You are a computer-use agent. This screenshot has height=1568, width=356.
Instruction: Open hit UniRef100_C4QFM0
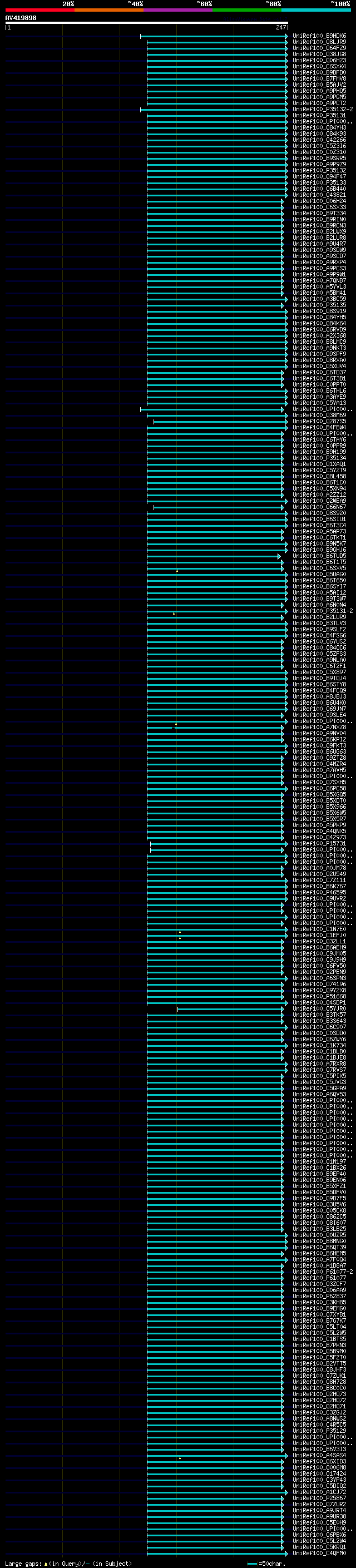click(319, 1554)
